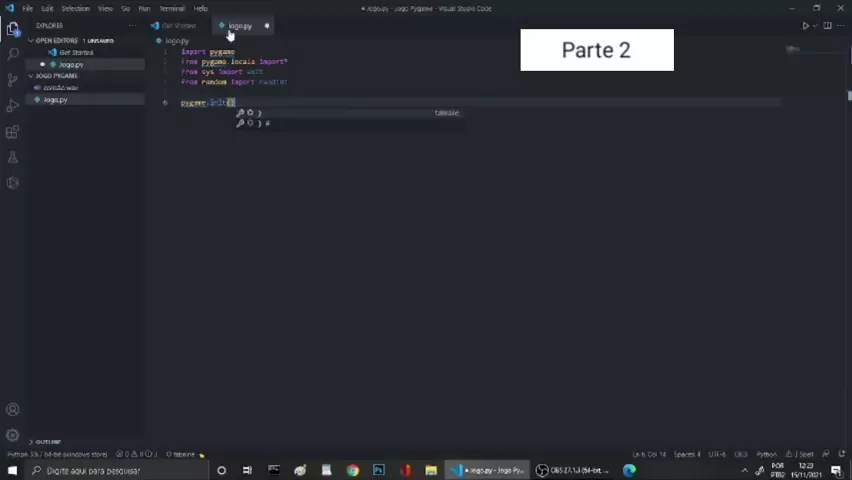The image size is (852, 480).
Task: Click the VS Code logo in the title bar
Action: tap(10, 8)
